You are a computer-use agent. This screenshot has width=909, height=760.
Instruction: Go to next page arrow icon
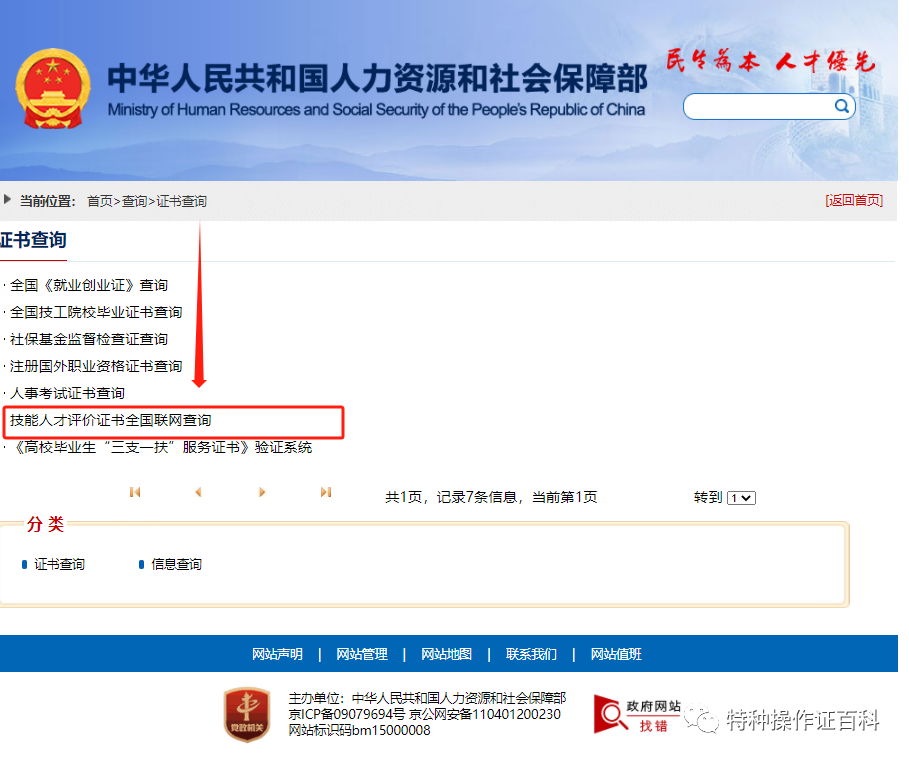[x=262, y=492]
